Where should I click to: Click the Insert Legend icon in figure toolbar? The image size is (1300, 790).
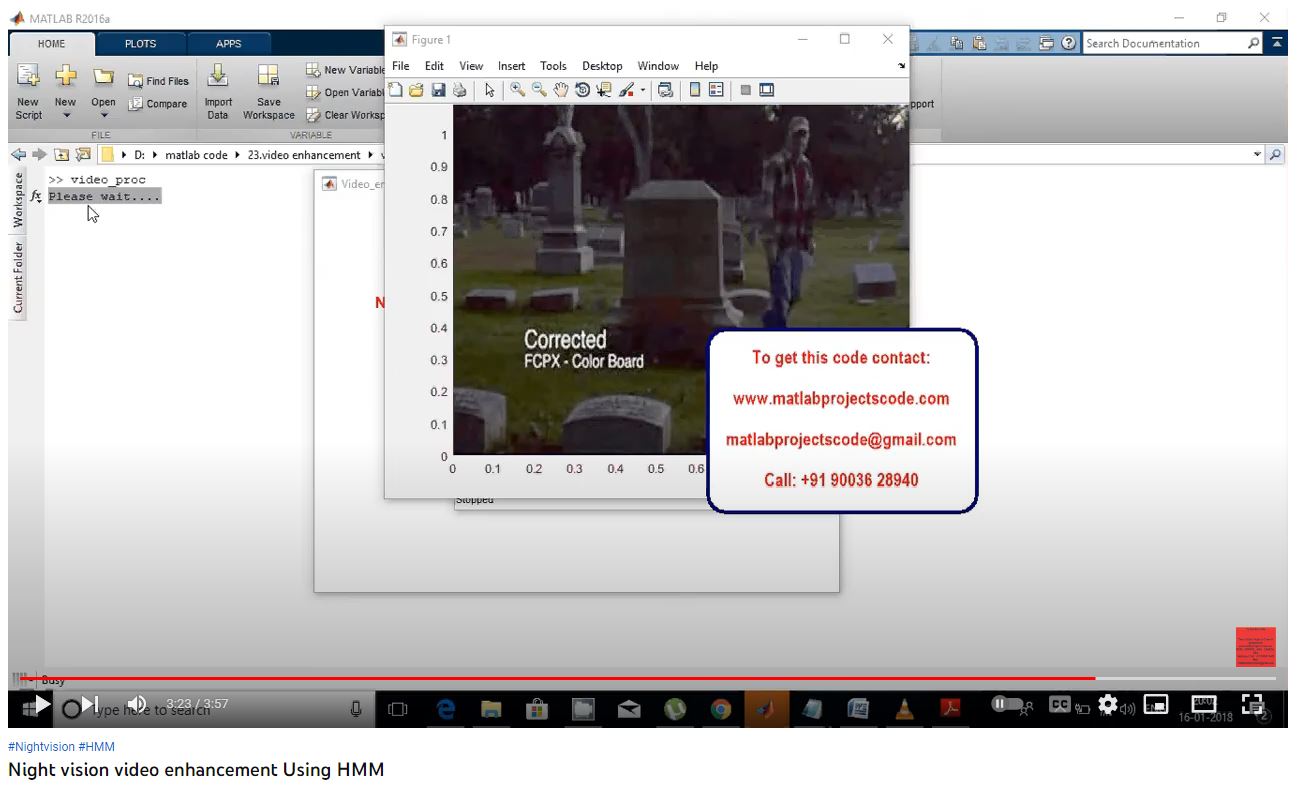[x=716, y=90]
